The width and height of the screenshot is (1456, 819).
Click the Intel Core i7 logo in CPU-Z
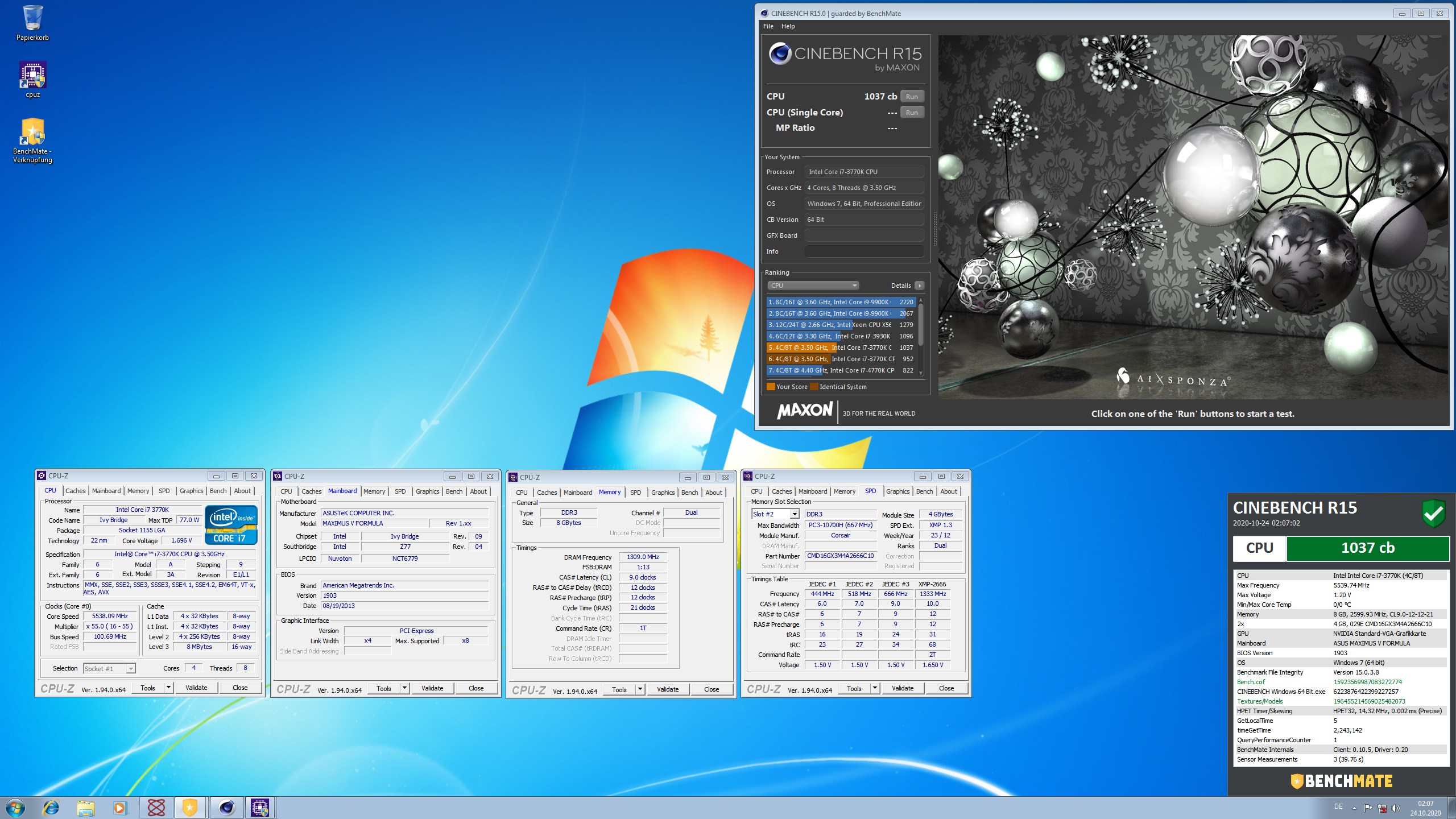(x=231, y=525)
